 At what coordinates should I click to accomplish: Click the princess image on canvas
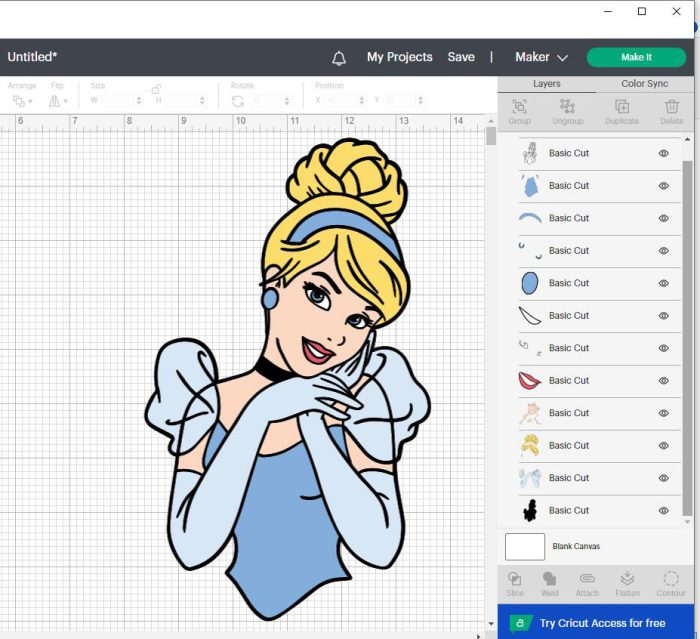pyautogui.click(x=288, y=380)
